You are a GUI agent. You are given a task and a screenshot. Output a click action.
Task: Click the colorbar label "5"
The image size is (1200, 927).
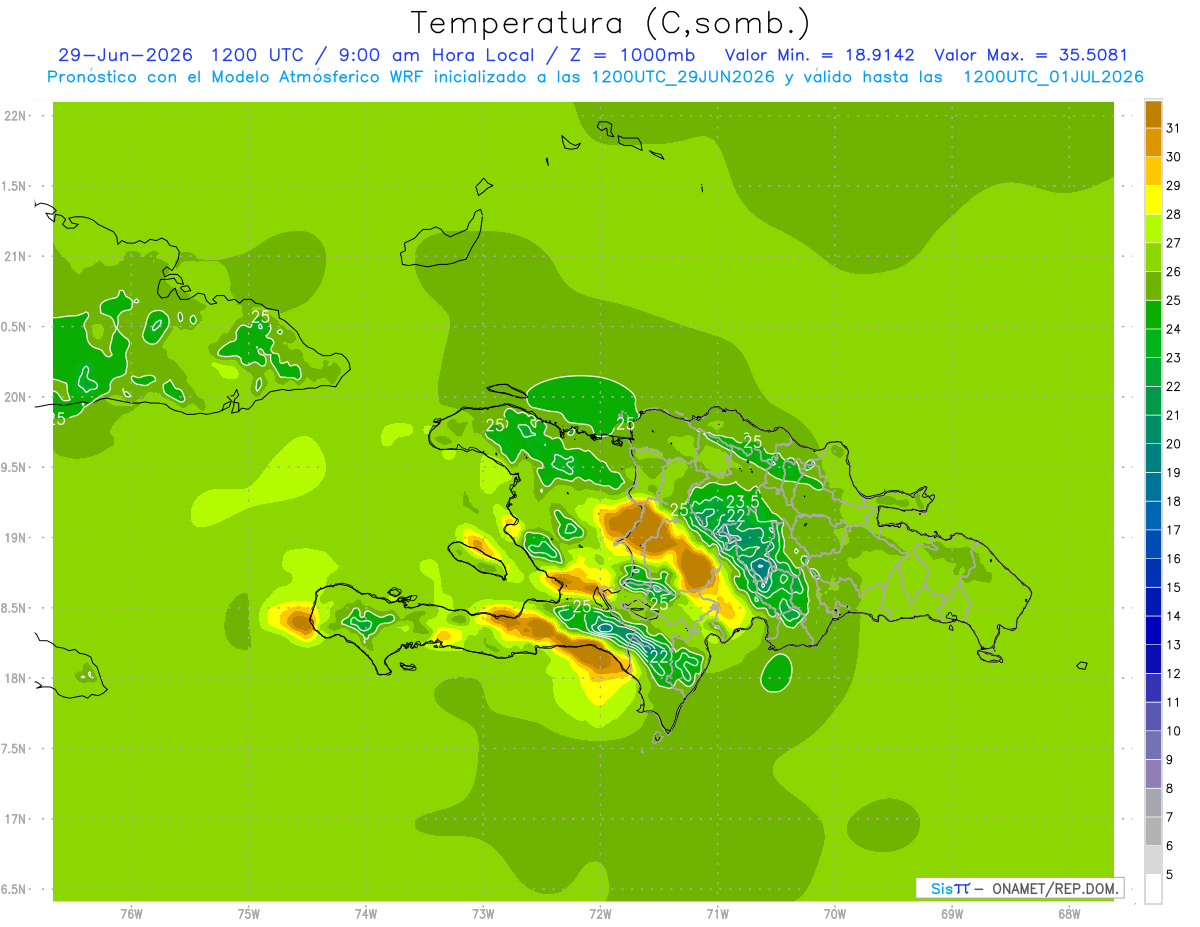click(1171, 875)
